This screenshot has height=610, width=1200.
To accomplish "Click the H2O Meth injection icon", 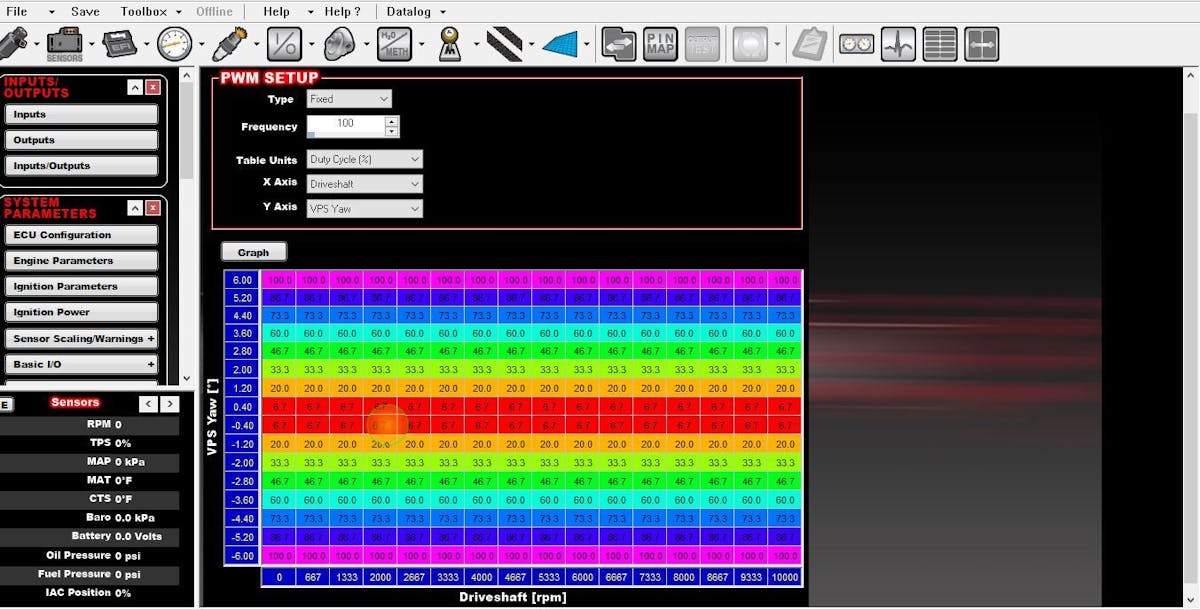I will (x=394, y=44).
